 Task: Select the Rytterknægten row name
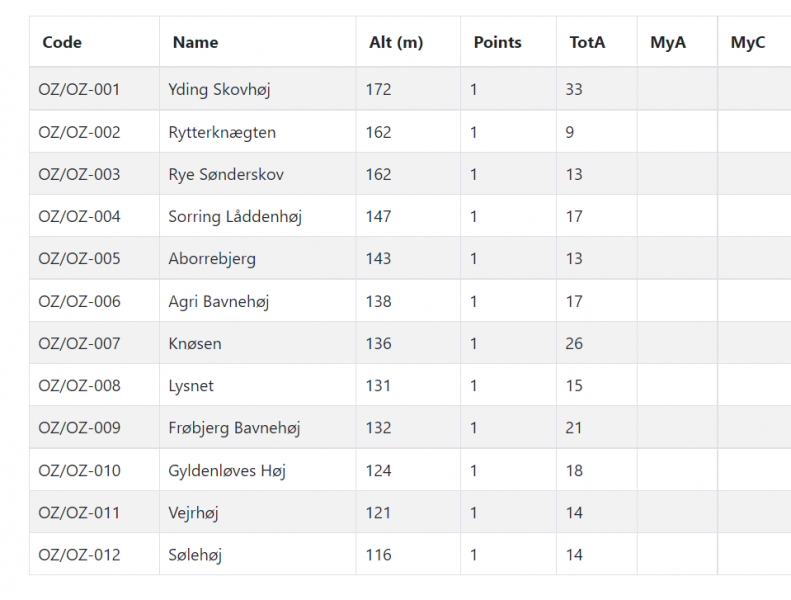pyautogui.click(x=222, y=132)
